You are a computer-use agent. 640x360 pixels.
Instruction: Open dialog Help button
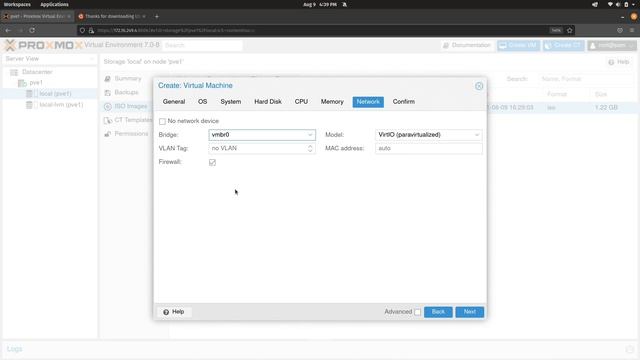174,312
